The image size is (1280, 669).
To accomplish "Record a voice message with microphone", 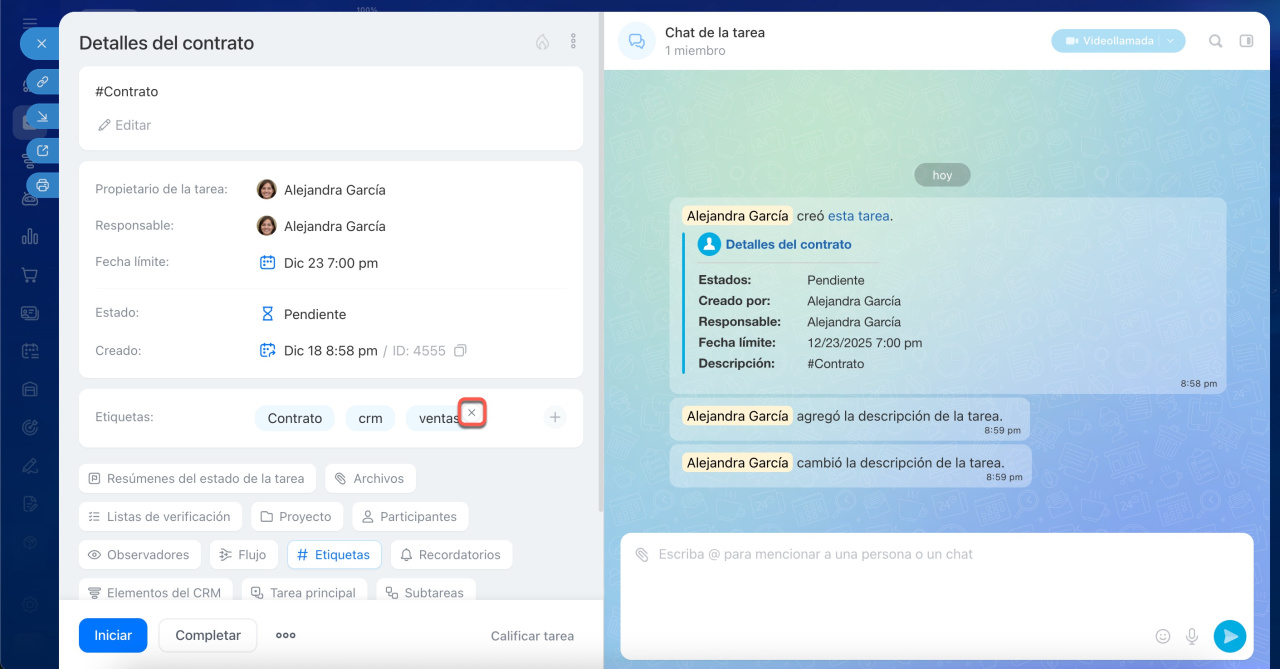I will click(1192, 636).
